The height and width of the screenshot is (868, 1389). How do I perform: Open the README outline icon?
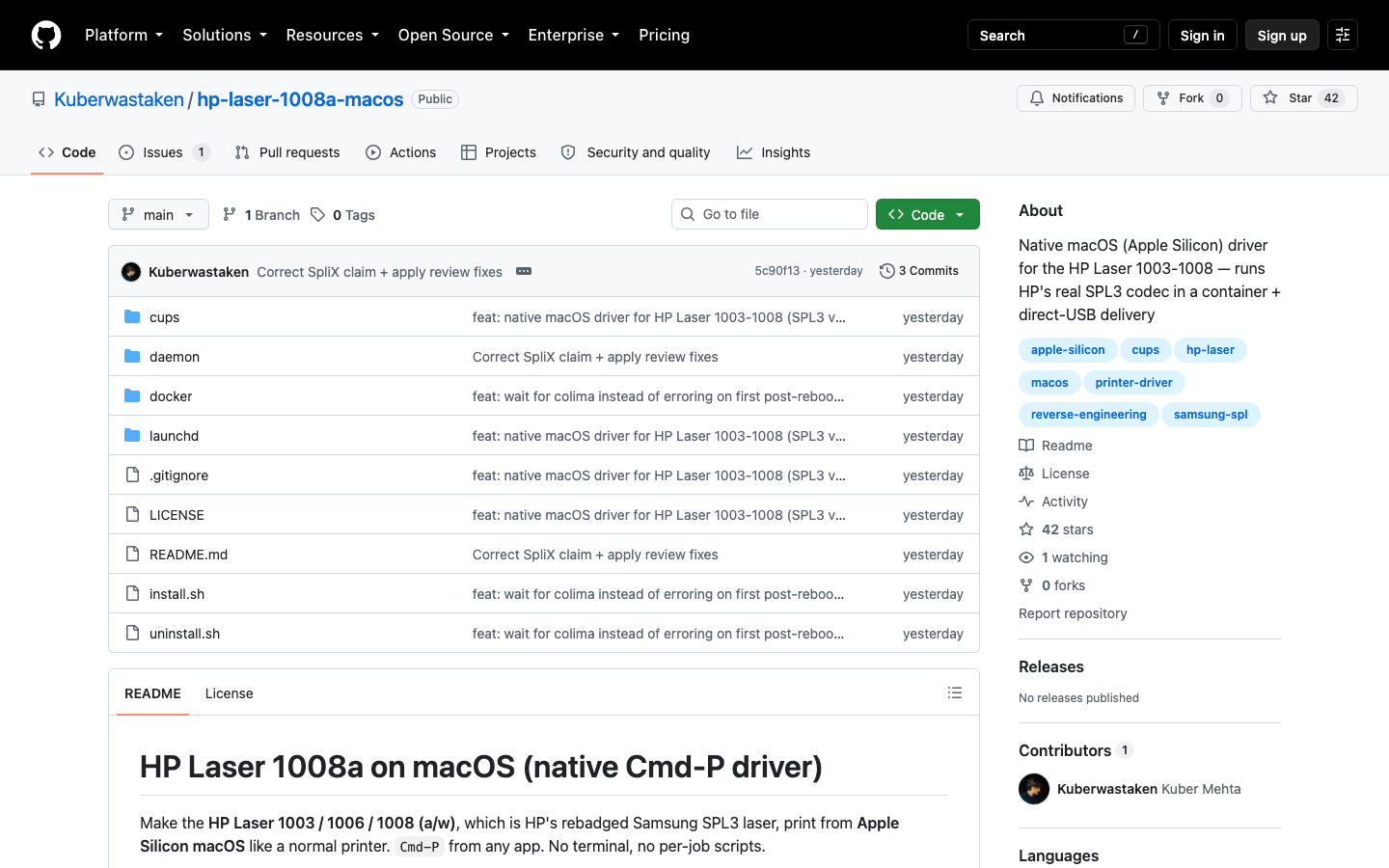click(955, 692)
